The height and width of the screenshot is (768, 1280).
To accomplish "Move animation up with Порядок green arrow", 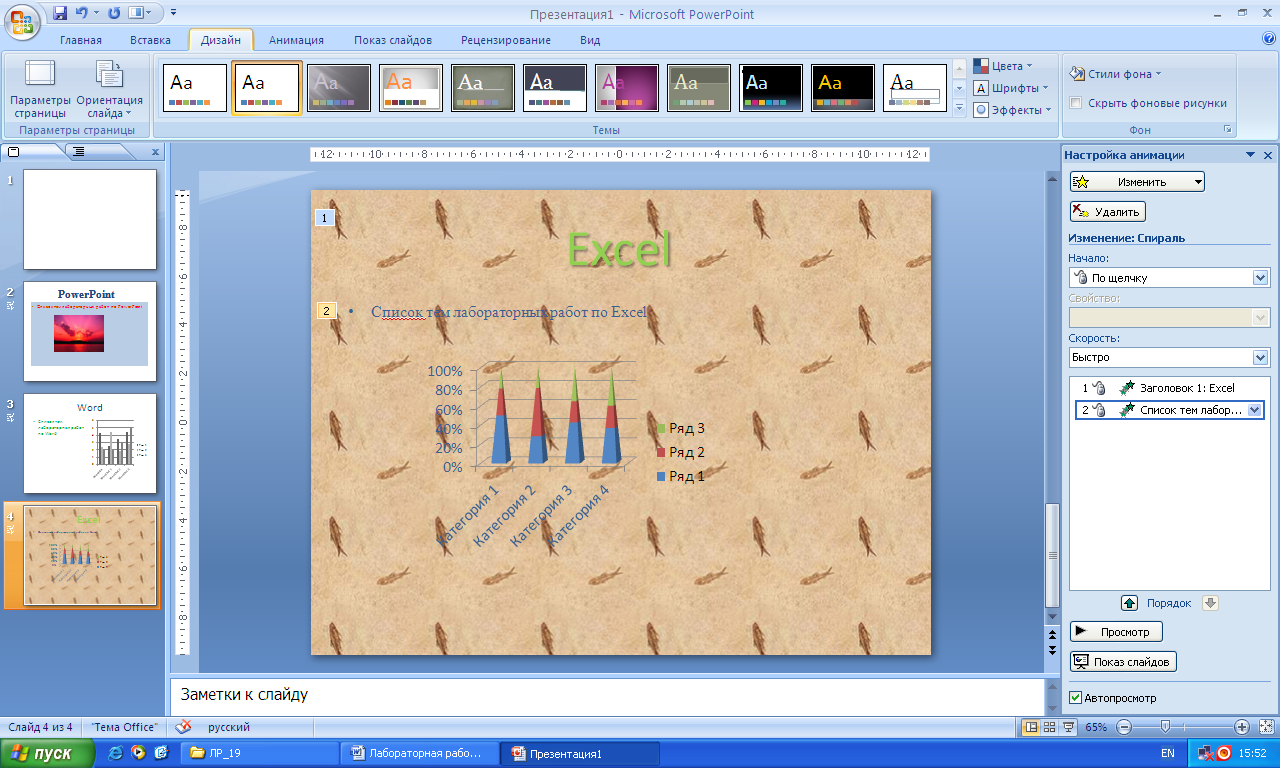I will tap(1129, 603).
